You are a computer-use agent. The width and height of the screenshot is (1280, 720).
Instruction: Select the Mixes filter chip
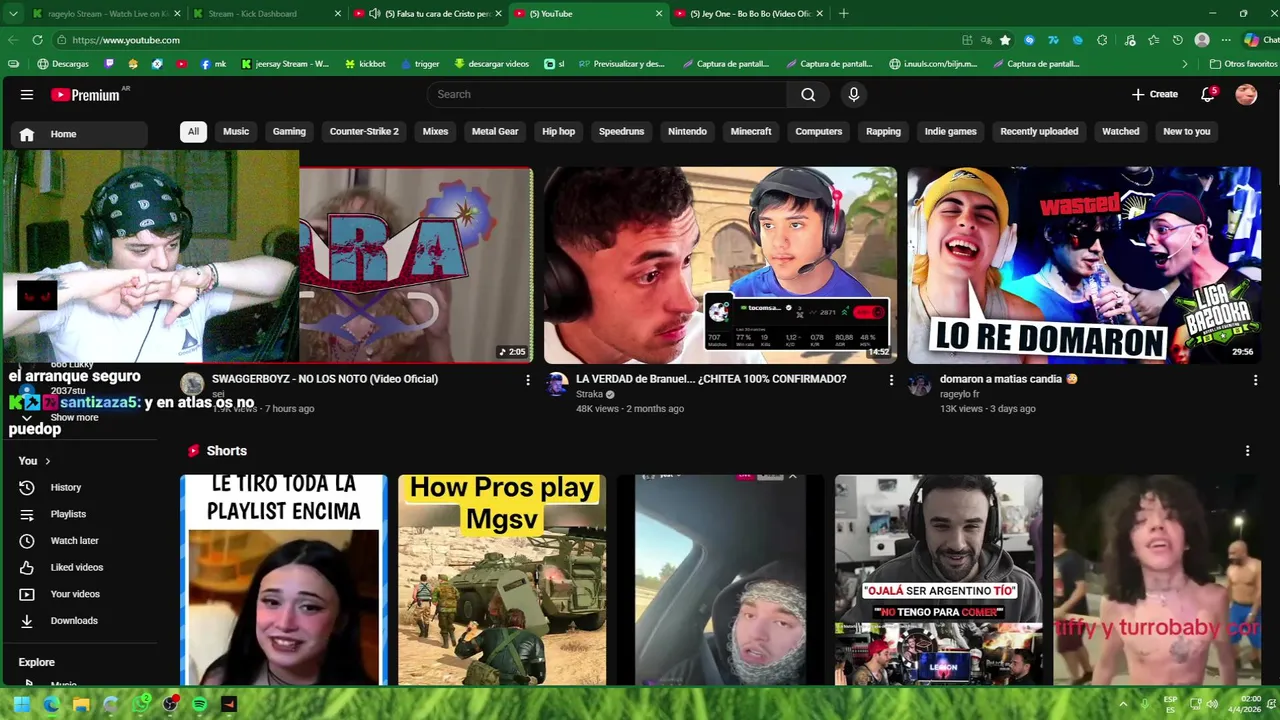pyautogui.click(x=435, y=131)
